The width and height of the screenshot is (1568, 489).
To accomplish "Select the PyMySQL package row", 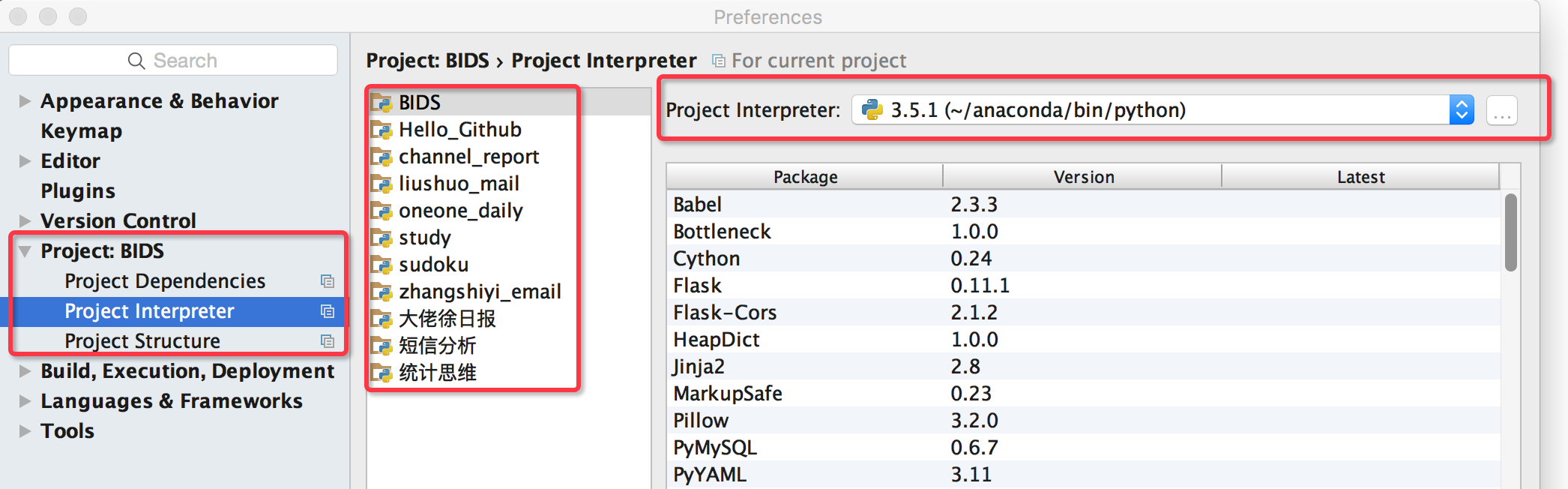I will pos(1083,448).
